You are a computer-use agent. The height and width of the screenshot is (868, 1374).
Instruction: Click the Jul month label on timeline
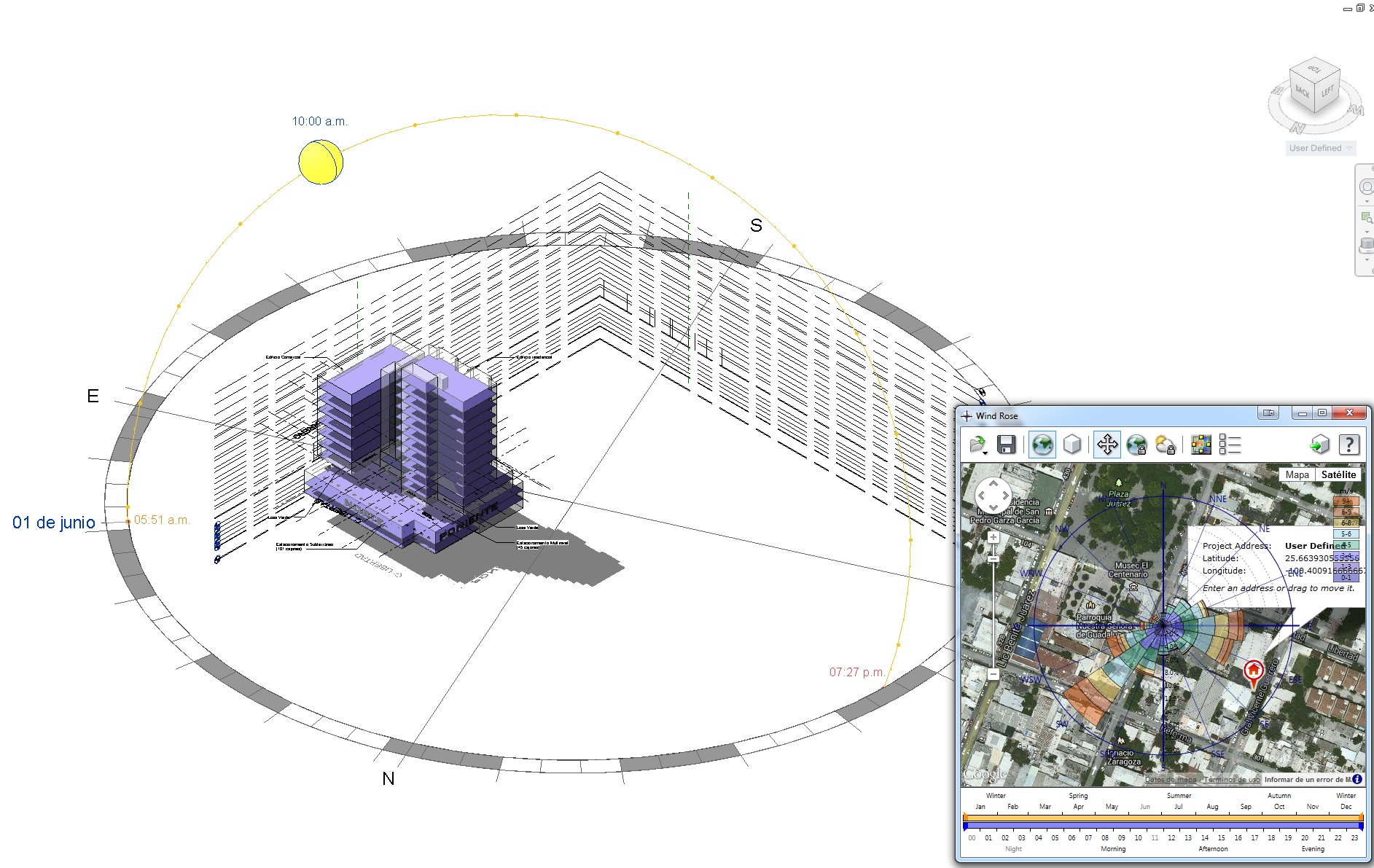[x=1179, y=807]
